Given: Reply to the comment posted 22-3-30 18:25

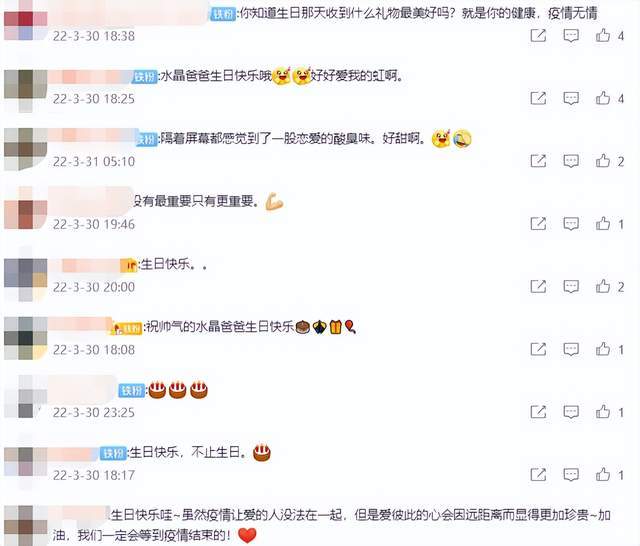Looking at the screenshot, I should (571, 98).
